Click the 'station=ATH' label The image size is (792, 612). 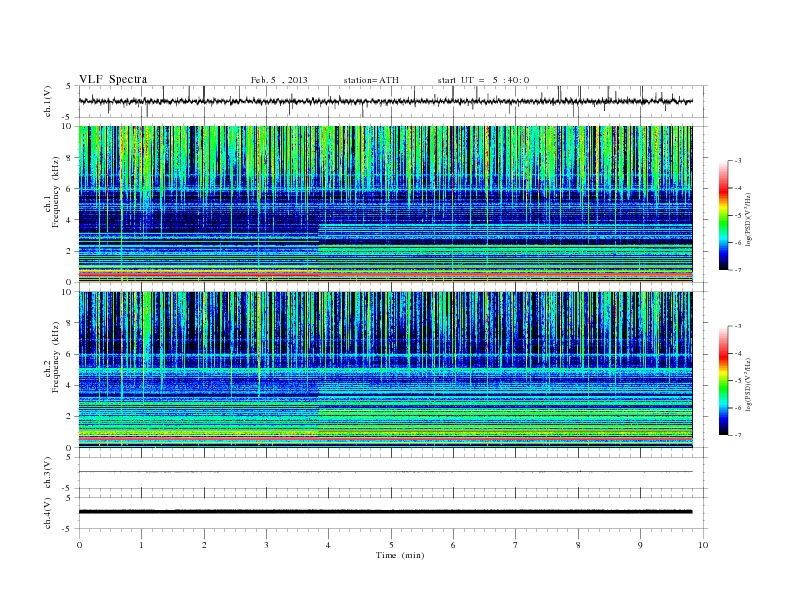coord(371,80)
